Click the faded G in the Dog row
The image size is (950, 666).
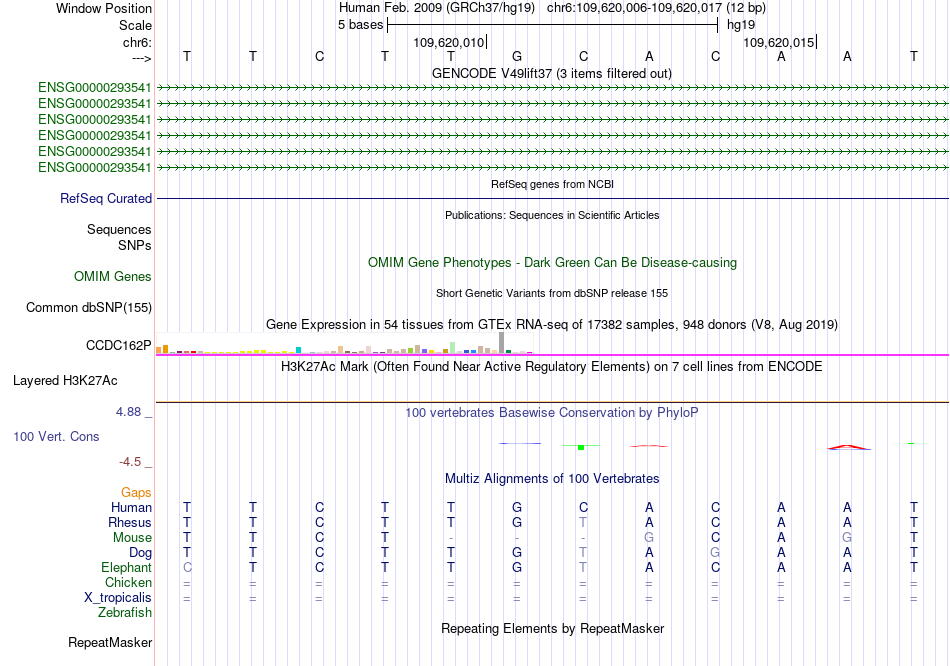pos(716,553)
